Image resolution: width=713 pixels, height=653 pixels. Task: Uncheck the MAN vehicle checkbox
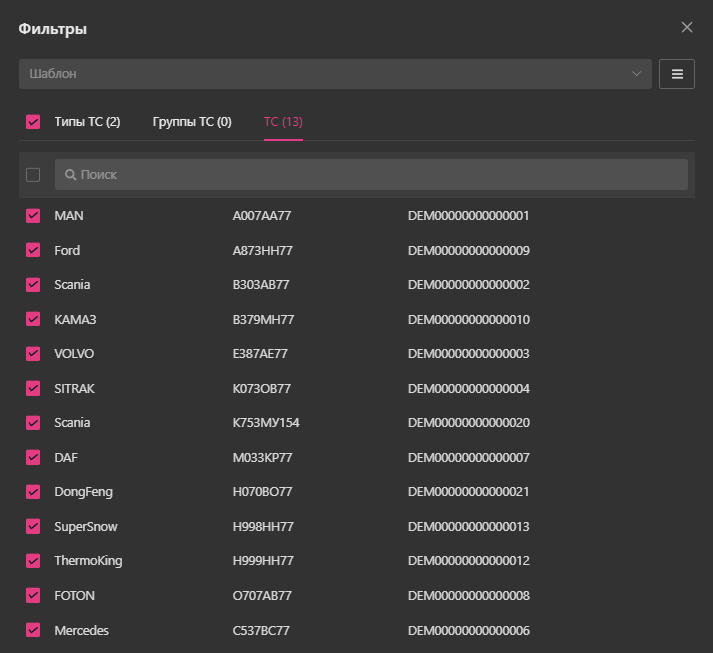click(33, 216)
